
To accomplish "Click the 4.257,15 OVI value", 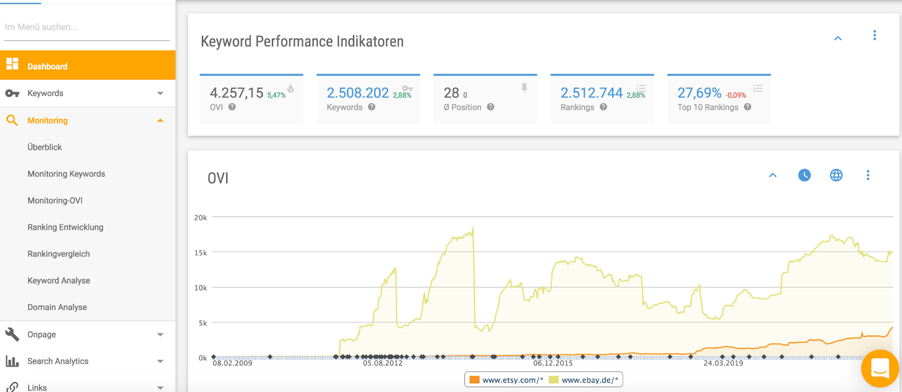I will [236, 93].
